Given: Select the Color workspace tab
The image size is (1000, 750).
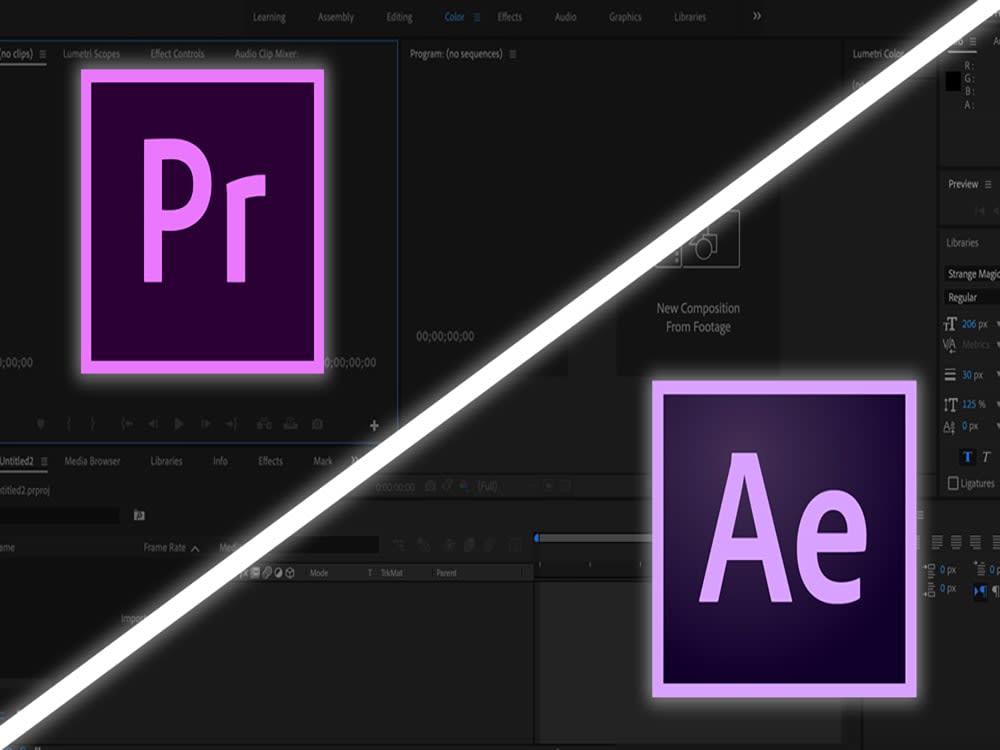Looking at the screenshot, I should pyautogui.click(x=454, y=17).
